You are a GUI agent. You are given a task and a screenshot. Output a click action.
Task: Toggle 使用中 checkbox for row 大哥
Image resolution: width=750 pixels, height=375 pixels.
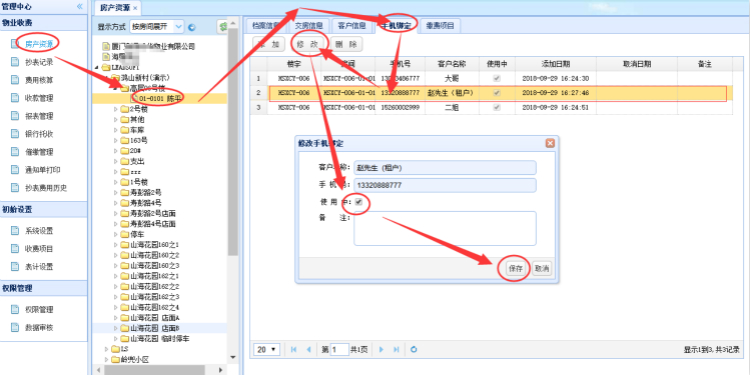click(496, 78)
